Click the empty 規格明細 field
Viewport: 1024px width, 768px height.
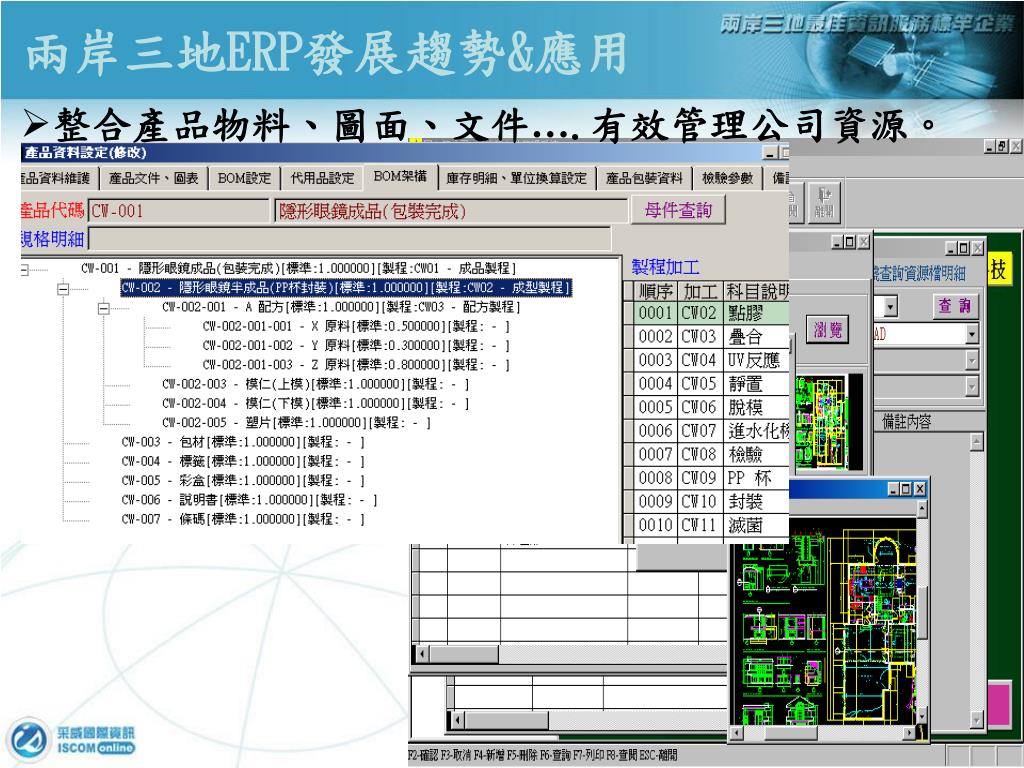[x=349, y=239]
